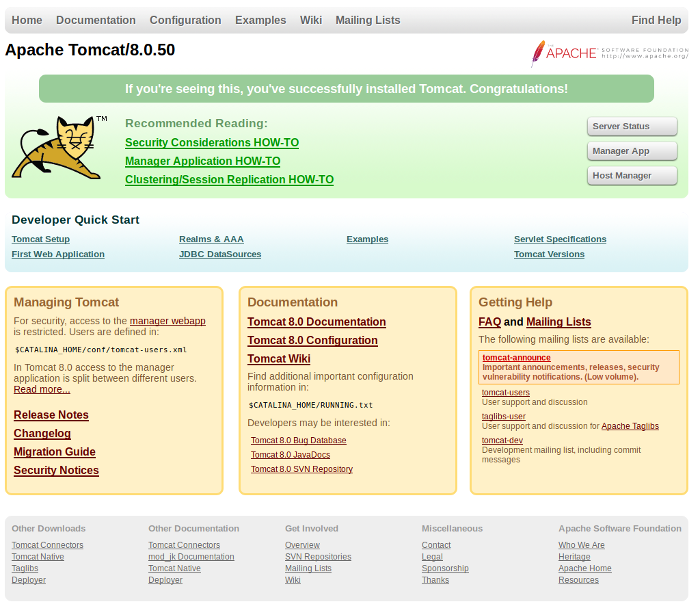Open Deployer under Other Documentation
Screen dimensions: 700x604
[166, 580]
